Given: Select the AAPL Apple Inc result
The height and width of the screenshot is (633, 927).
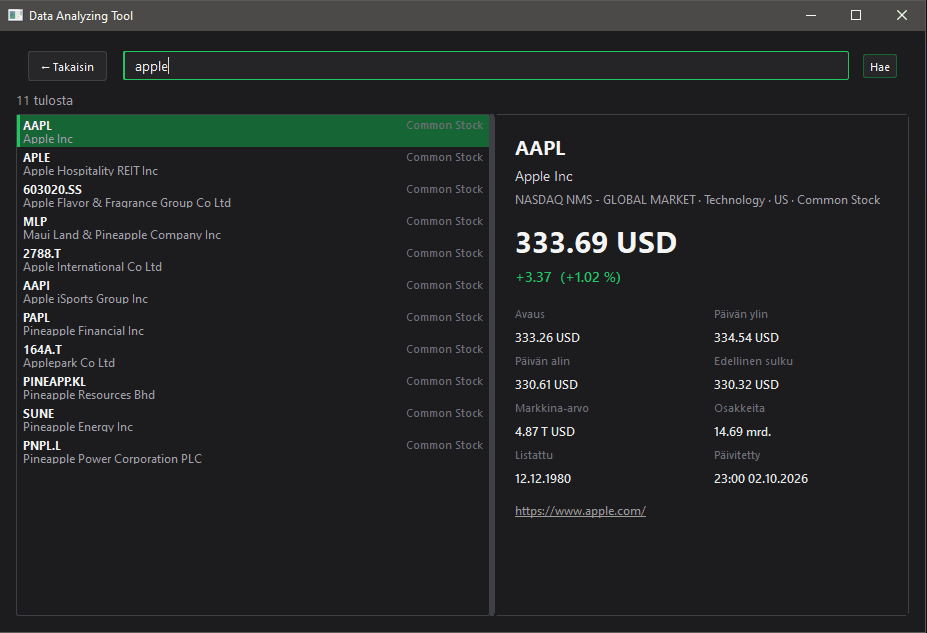Looking at the screenshot, I should (253, 131).
